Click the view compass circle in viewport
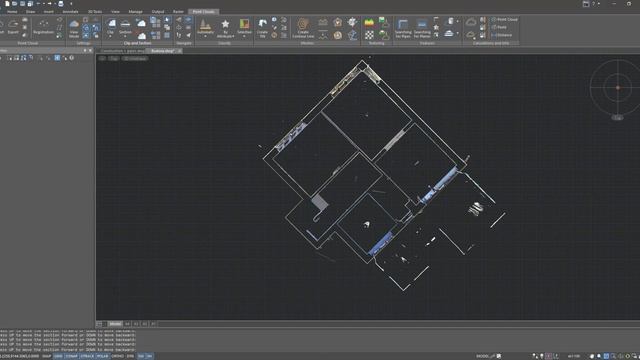The width and height of the screenshot is (640, 360). pyautogui.click(x=617, y=87)
